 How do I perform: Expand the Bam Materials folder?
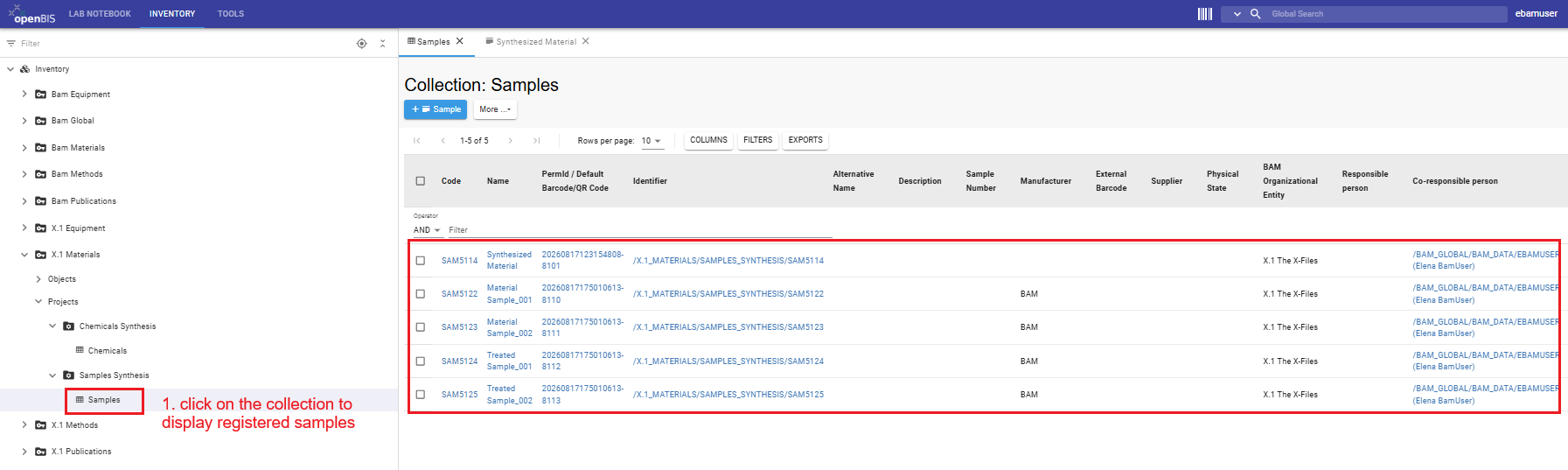[24, 148]
